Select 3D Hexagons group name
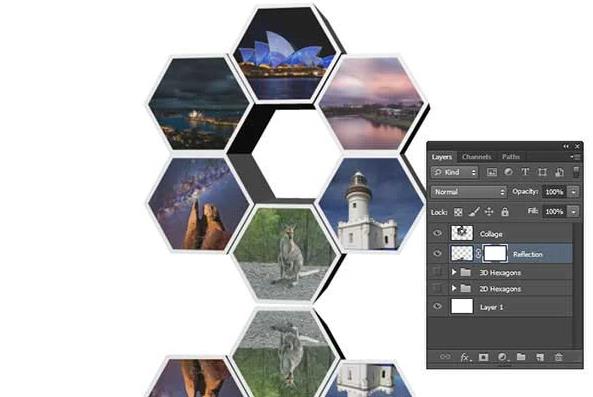The width and height of the screenshot is (593, 397). [x=500, y=273]
